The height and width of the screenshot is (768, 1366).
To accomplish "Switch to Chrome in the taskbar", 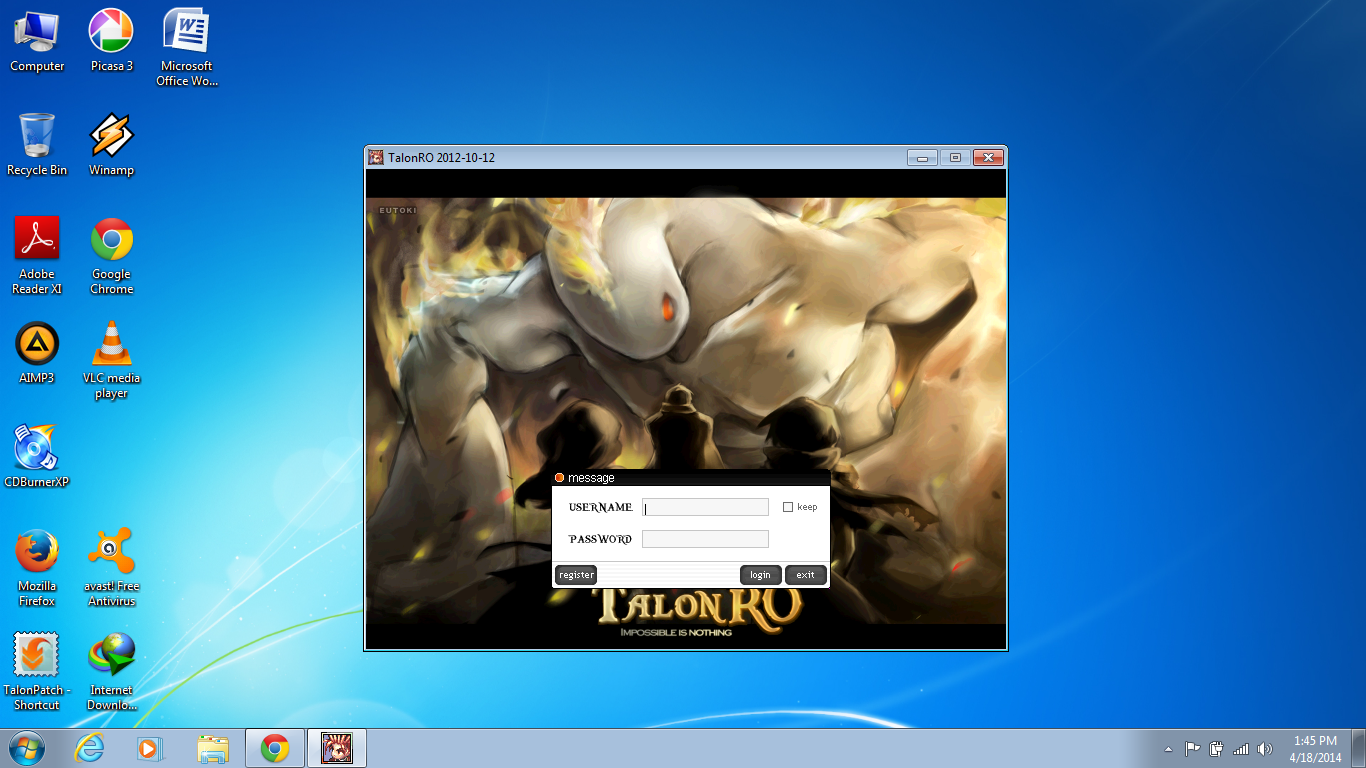I will (275, 748).
